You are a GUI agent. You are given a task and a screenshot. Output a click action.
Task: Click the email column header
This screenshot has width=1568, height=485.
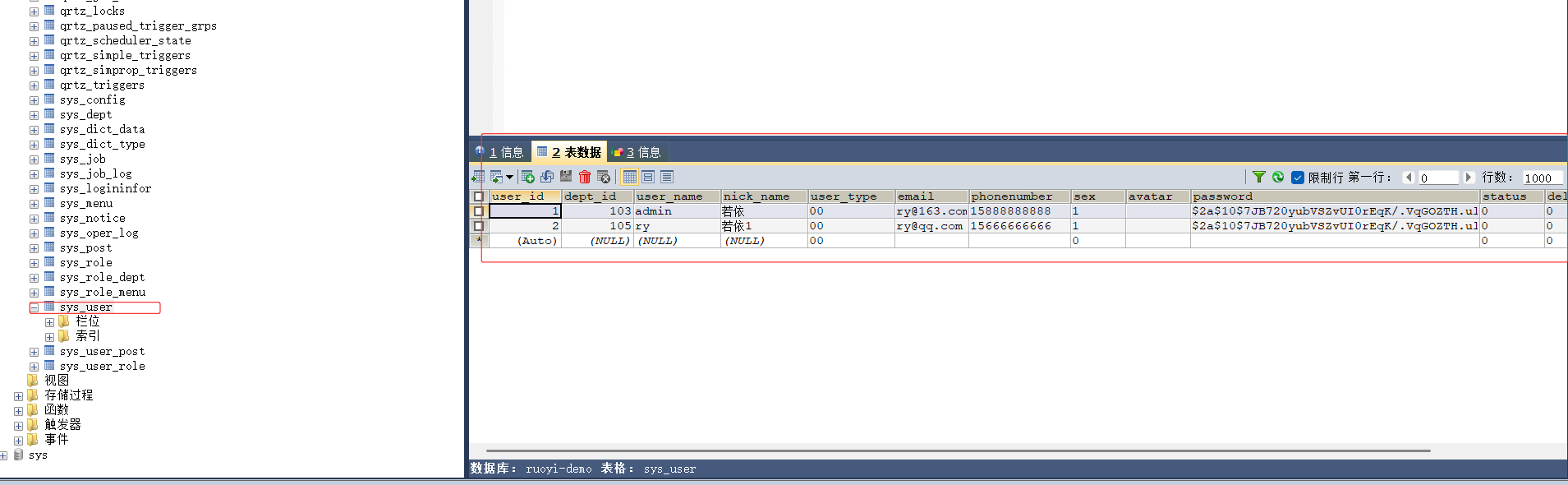(931, 196)
